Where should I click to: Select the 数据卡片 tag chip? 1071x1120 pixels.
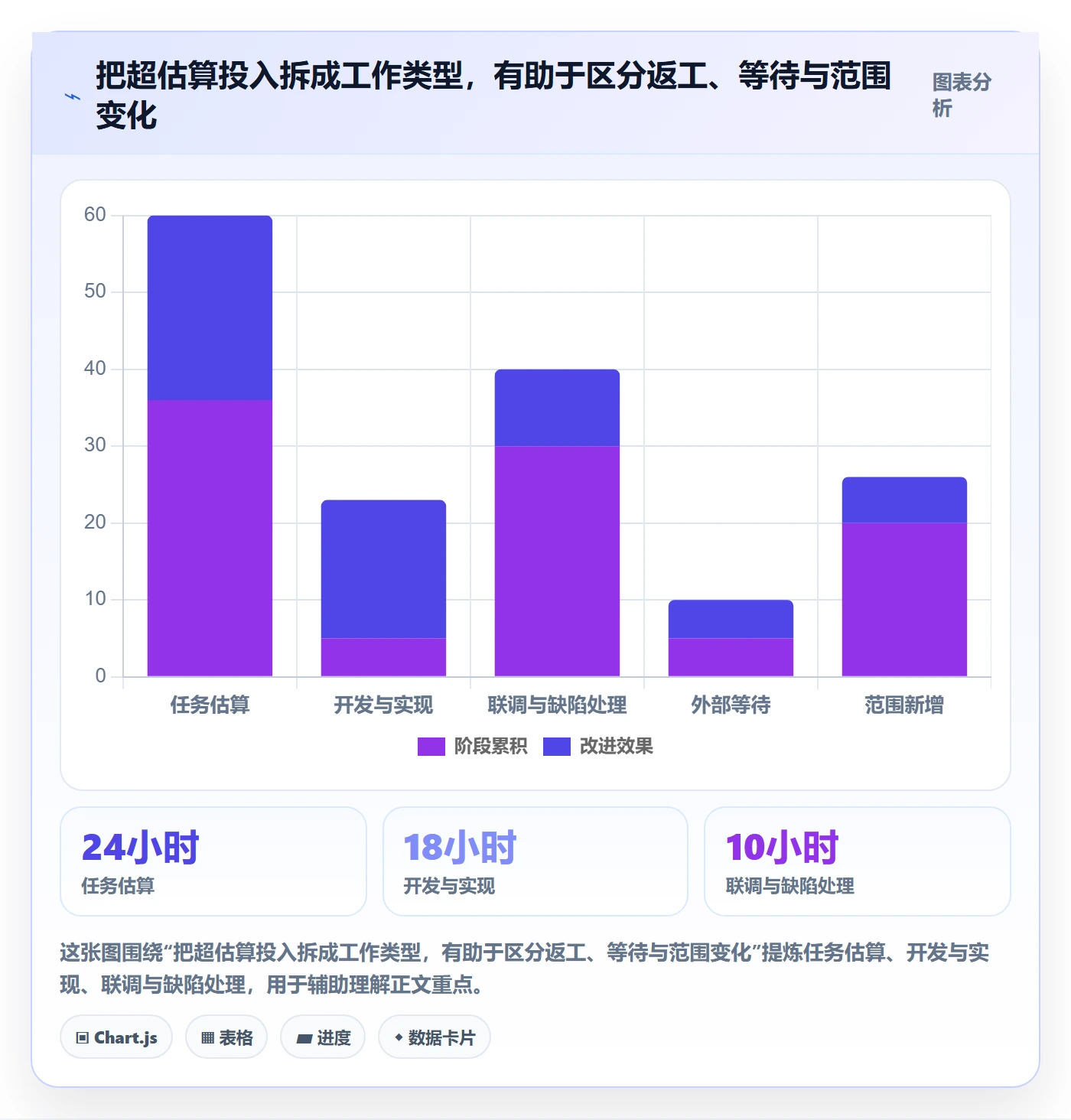tap(435, 1037)
